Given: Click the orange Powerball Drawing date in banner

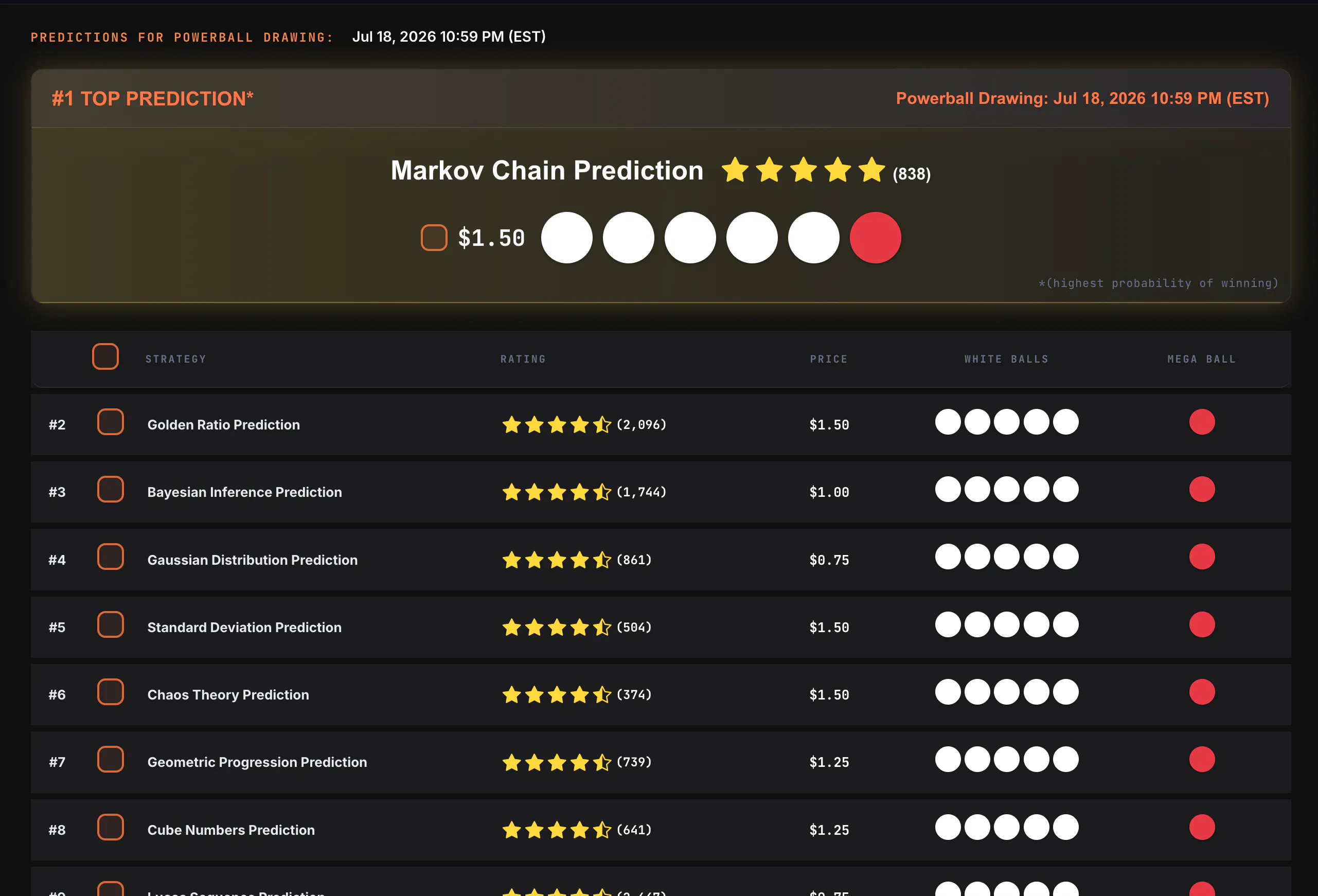Looking at the screenshot, I should 1082,99.
